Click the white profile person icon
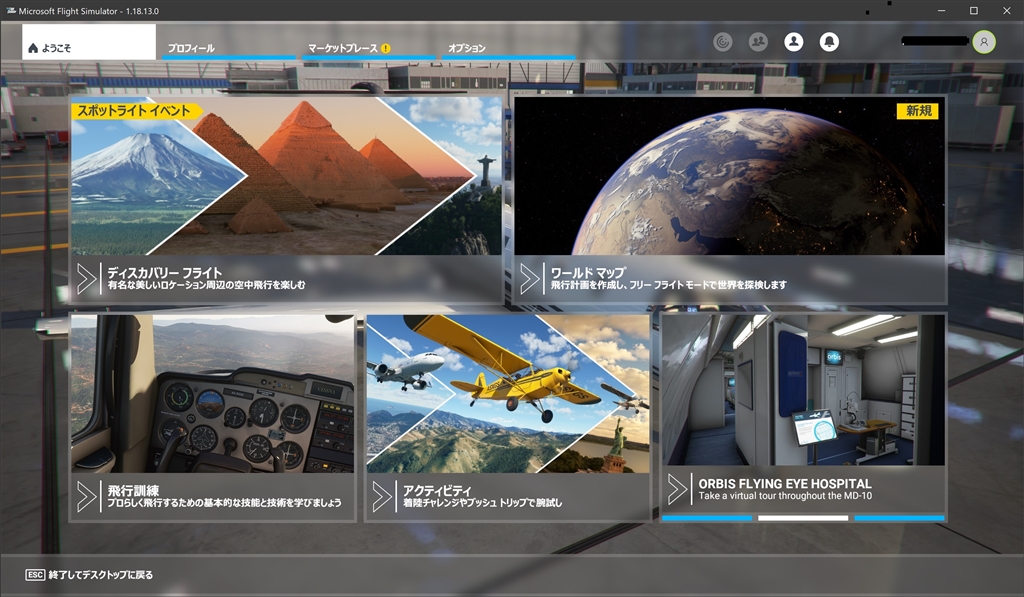 tap(793, 42)
